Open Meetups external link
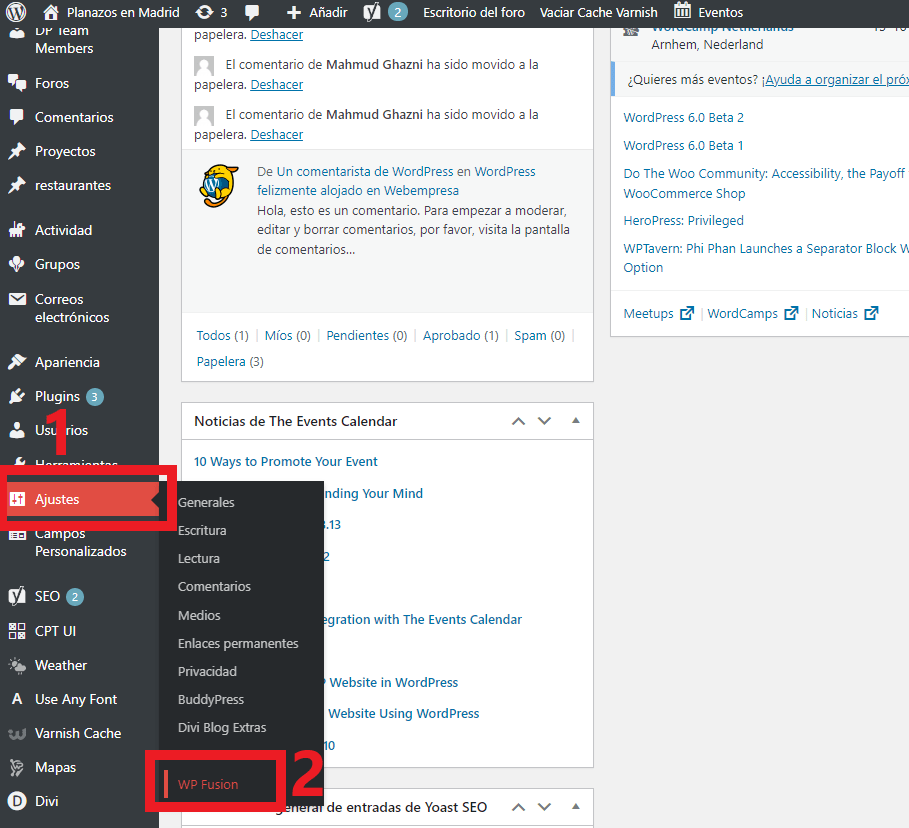 click(658, 313)
